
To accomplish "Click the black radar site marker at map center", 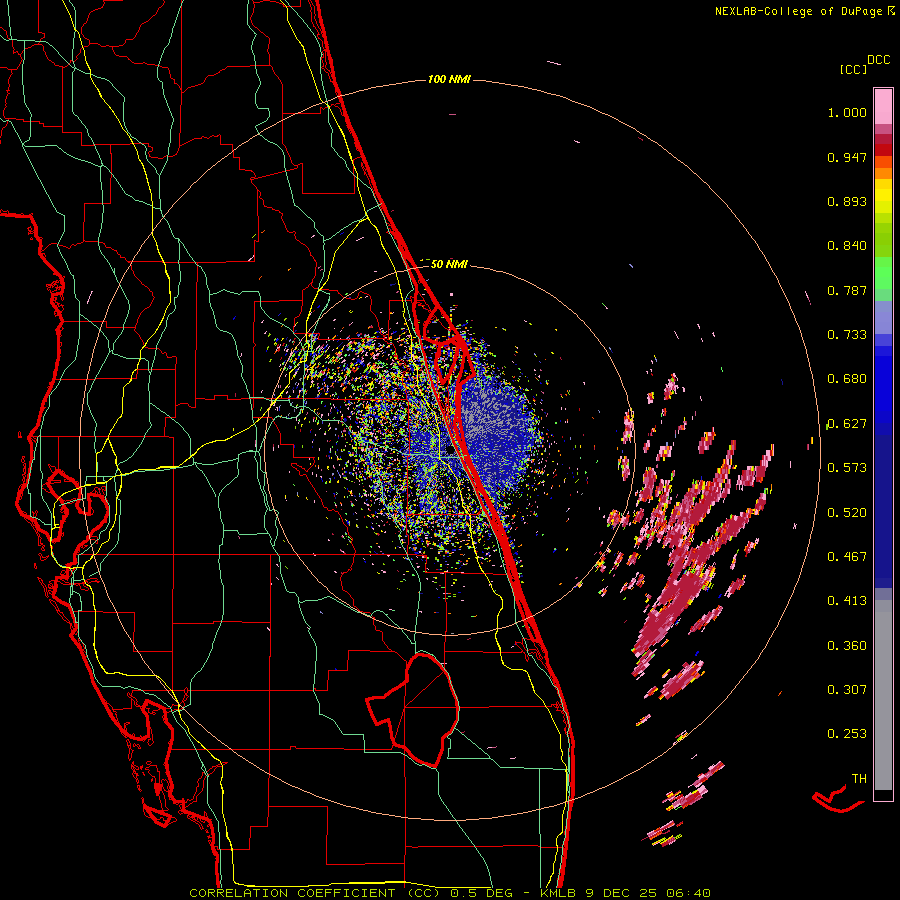I will pyautogui.click(x=449, y=451).
